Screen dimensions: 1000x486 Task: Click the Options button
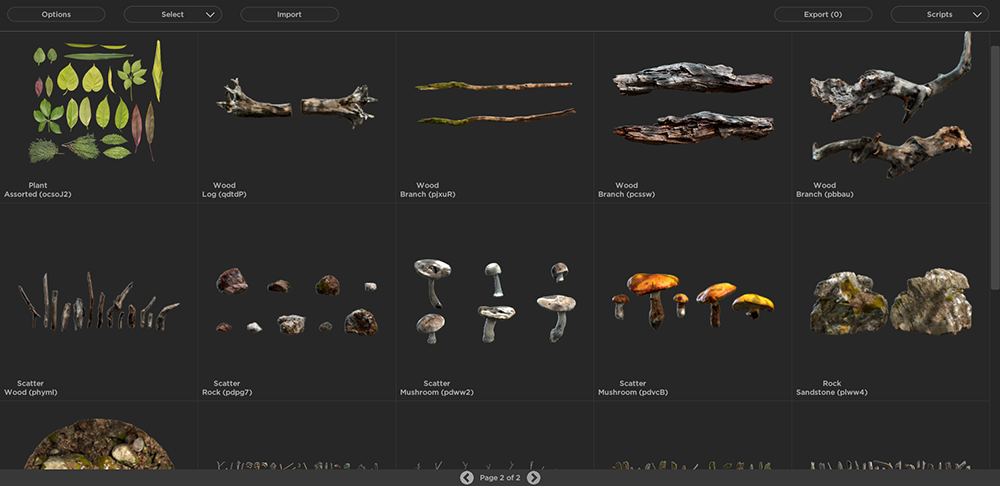pyautogui.click(x=56, y=15)
